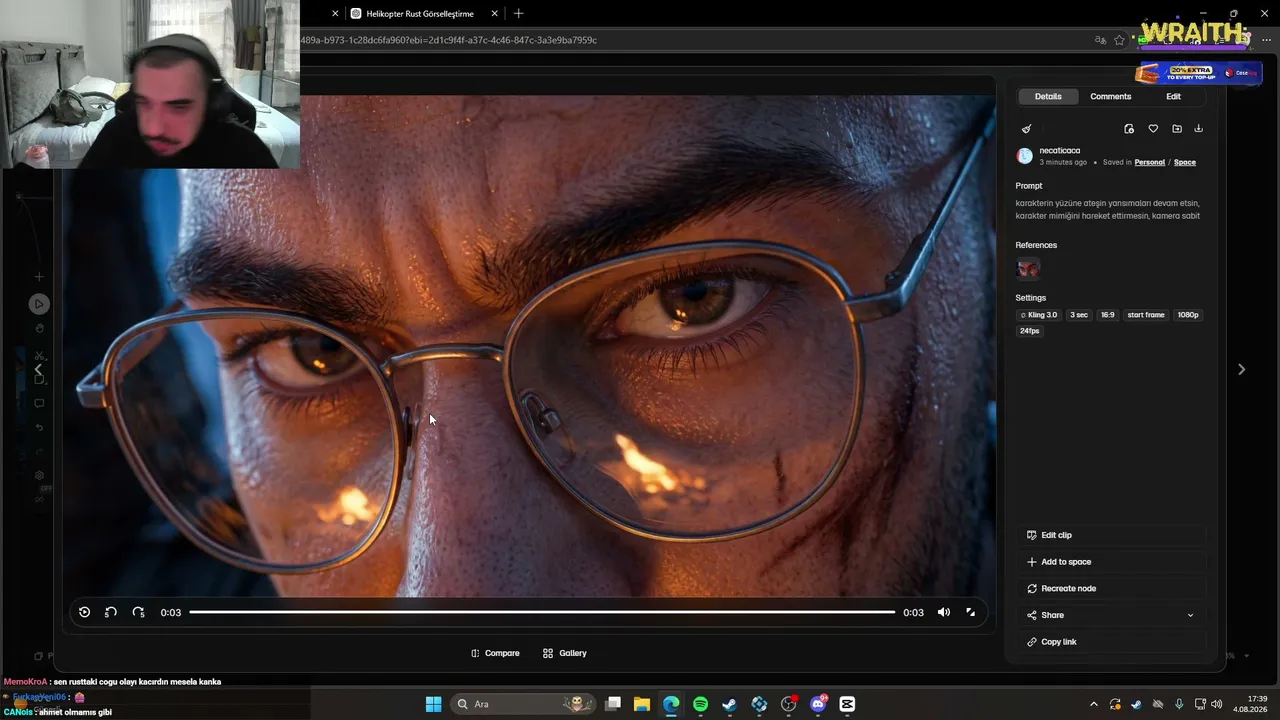Click the copy-with-settings icon above the username

(1129, 129)
